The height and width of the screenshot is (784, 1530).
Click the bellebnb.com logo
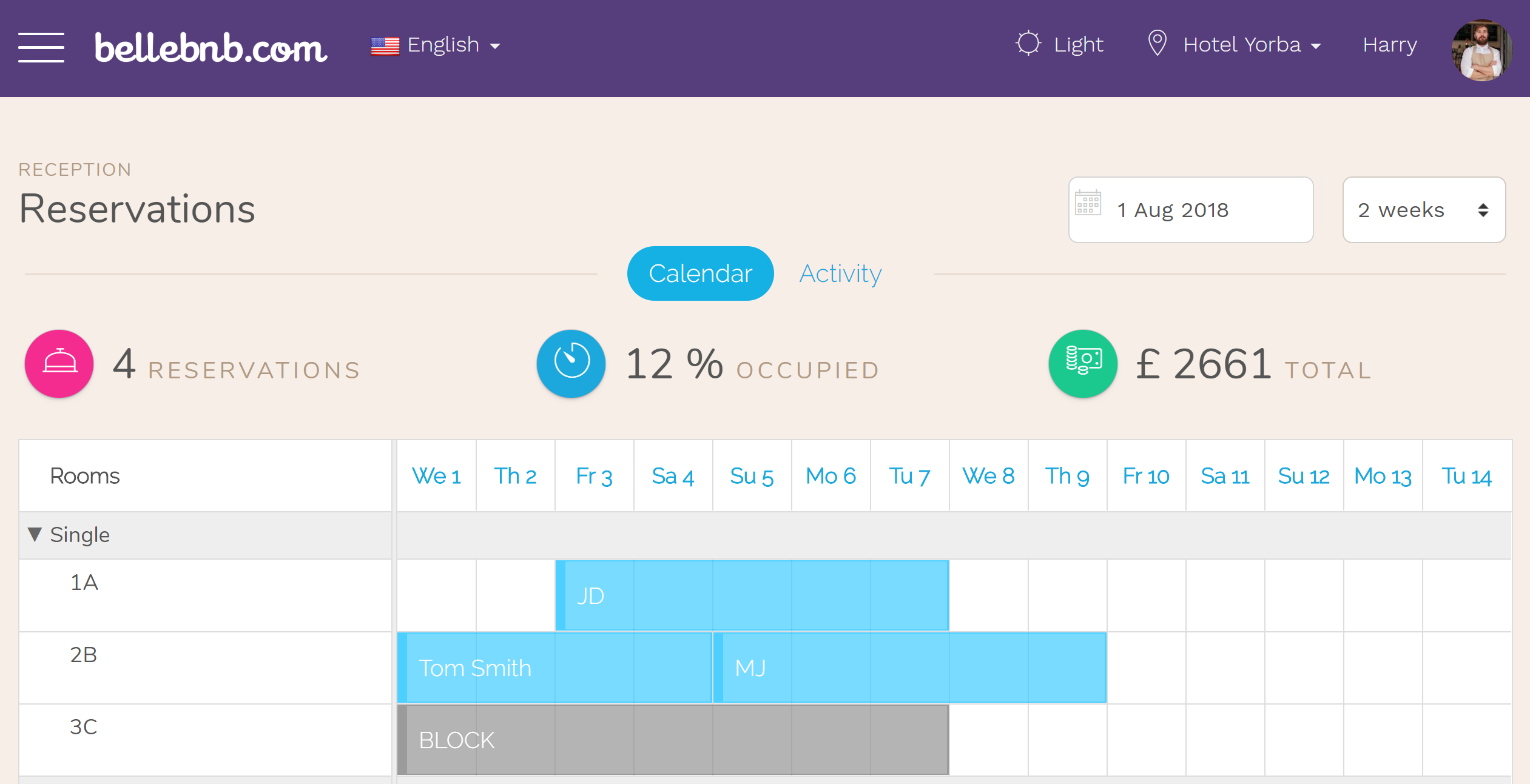click(211, 47)
